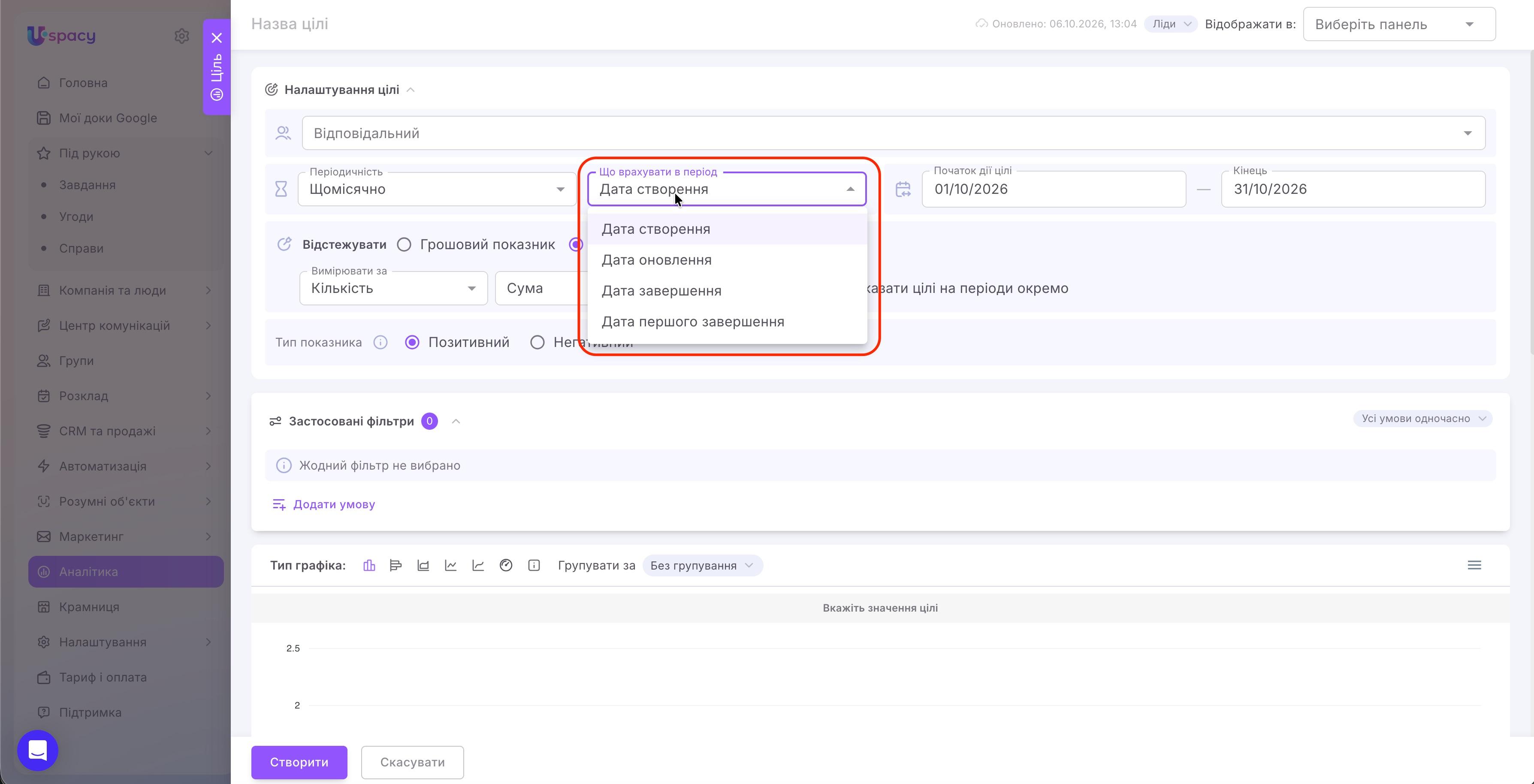Select the Позитивний radio button

point(412,342)
